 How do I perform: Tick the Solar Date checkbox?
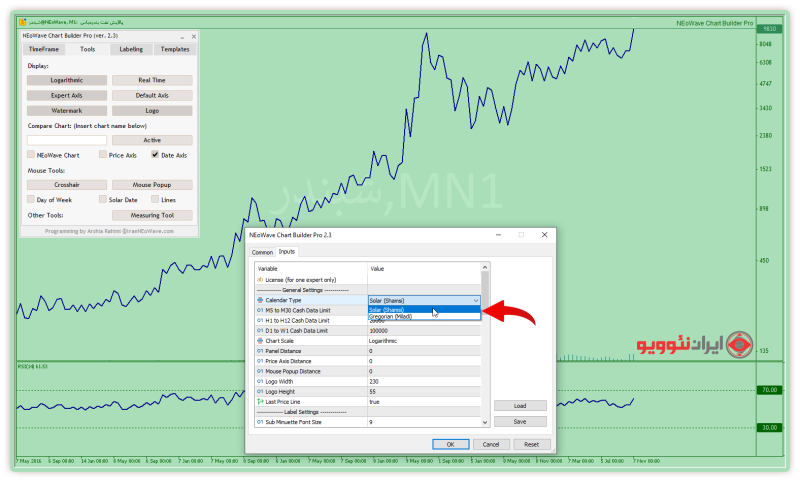(x=103, y=199)
